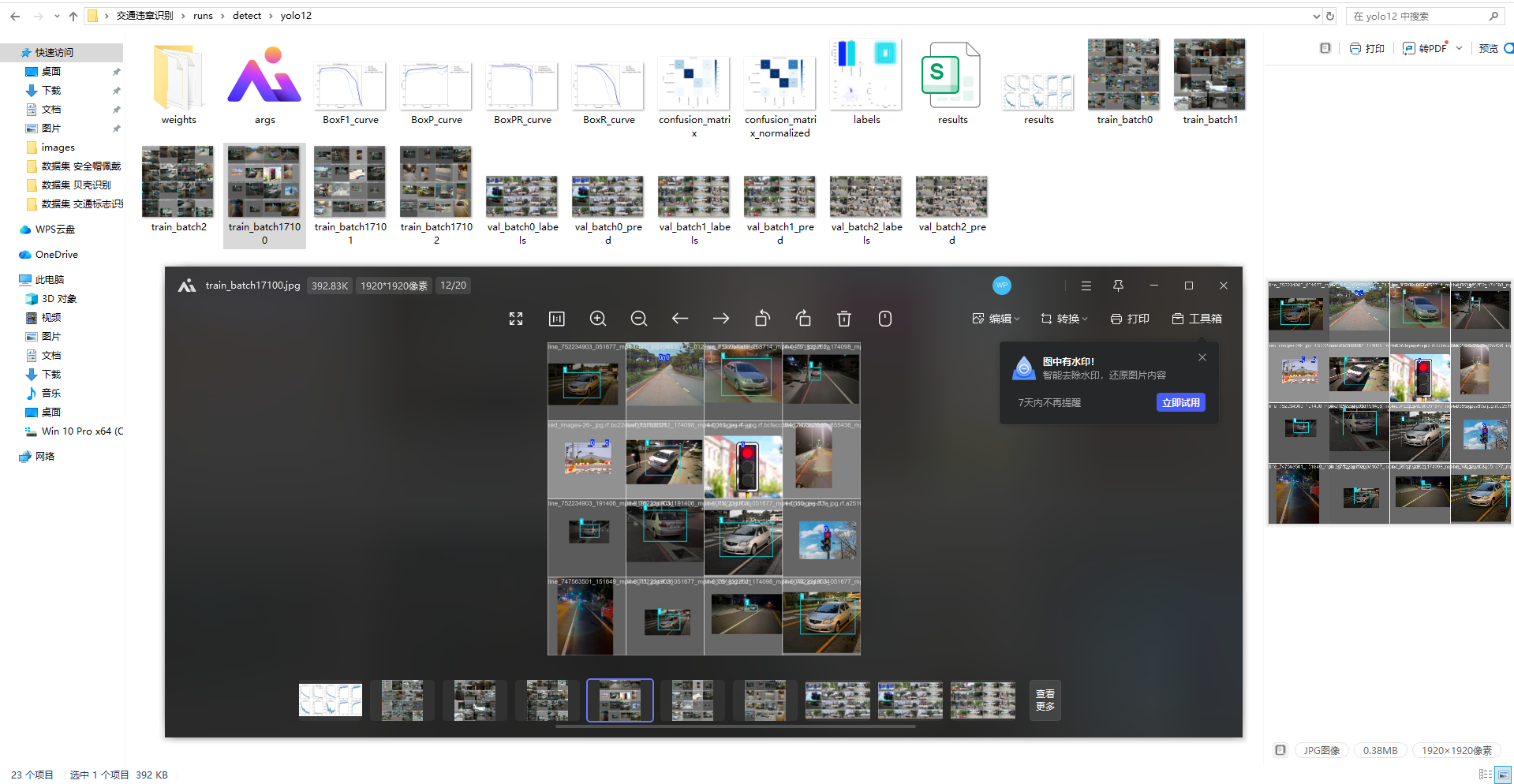The width and height of the screenshot is (1514, 784).
Task: Select detect in the breadcrumb path
Action: click(247, 16)
